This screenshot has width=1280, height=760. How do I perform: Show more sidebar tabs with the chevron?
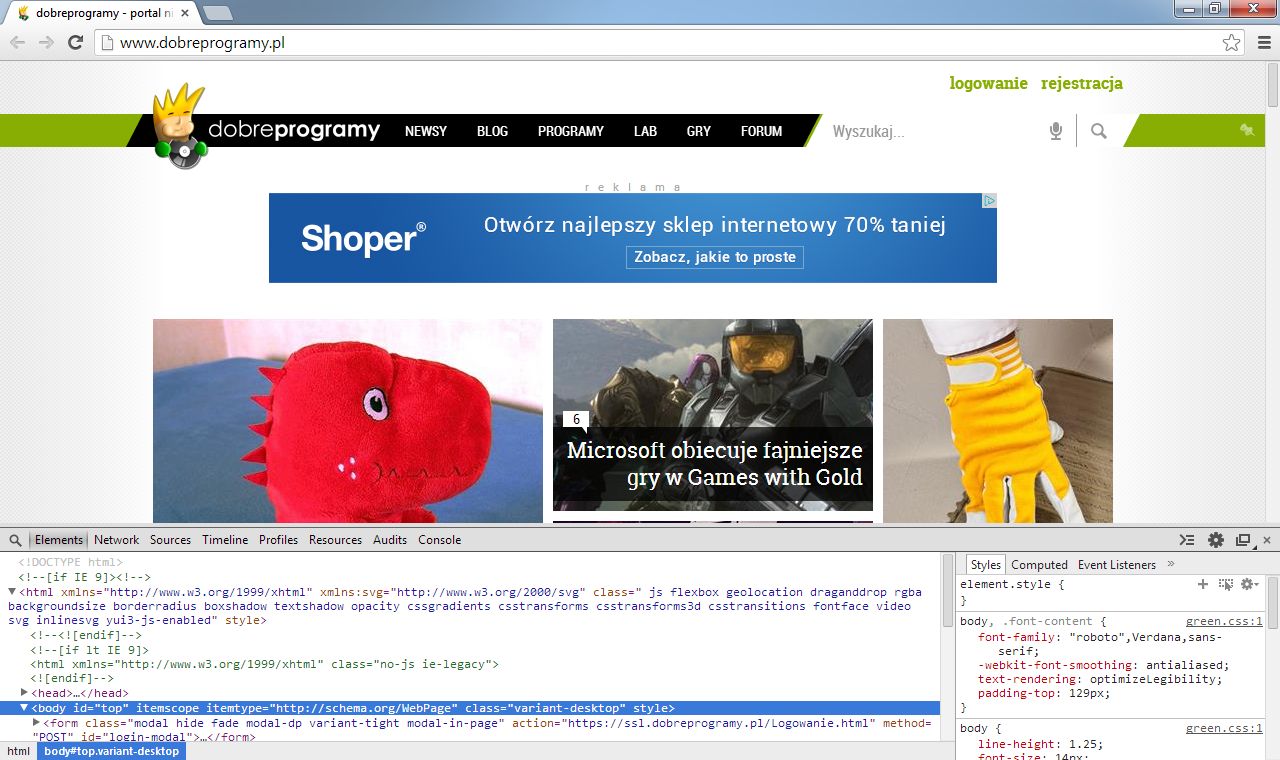pyautogui.click(x=1171, y=564)
